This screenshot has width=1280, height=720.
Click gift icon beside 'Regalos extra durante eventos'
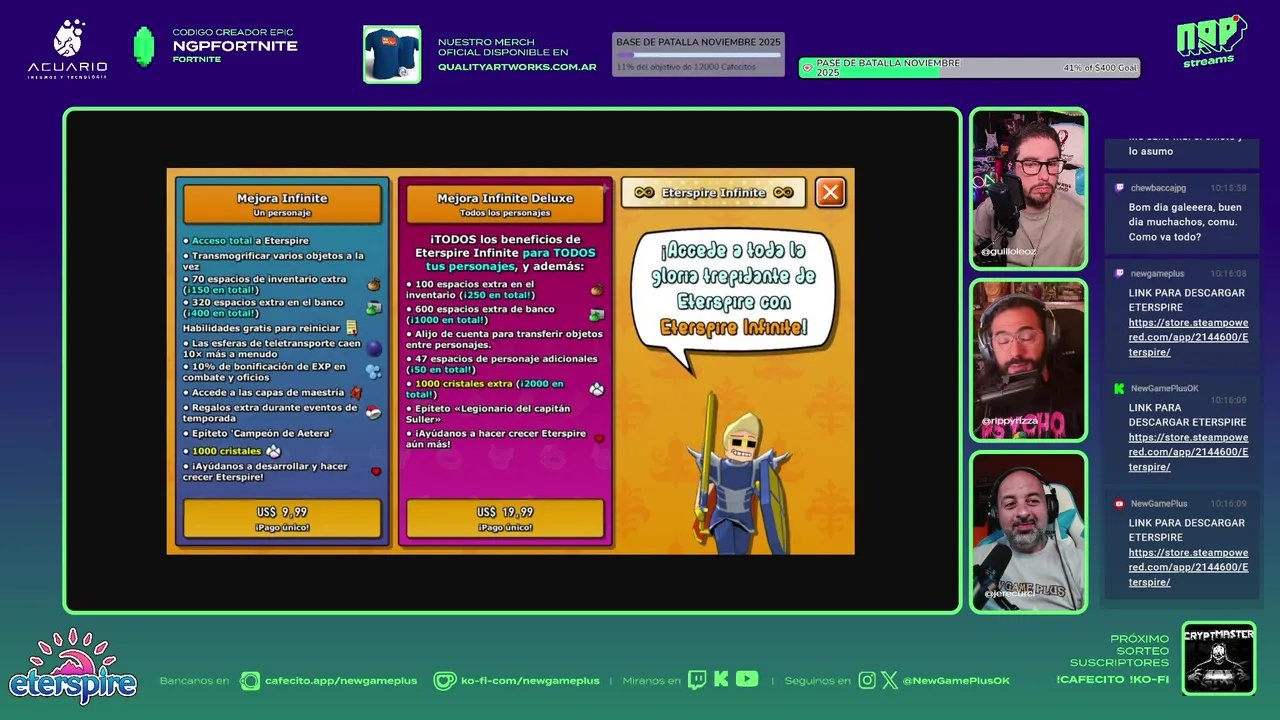[373, 412]
